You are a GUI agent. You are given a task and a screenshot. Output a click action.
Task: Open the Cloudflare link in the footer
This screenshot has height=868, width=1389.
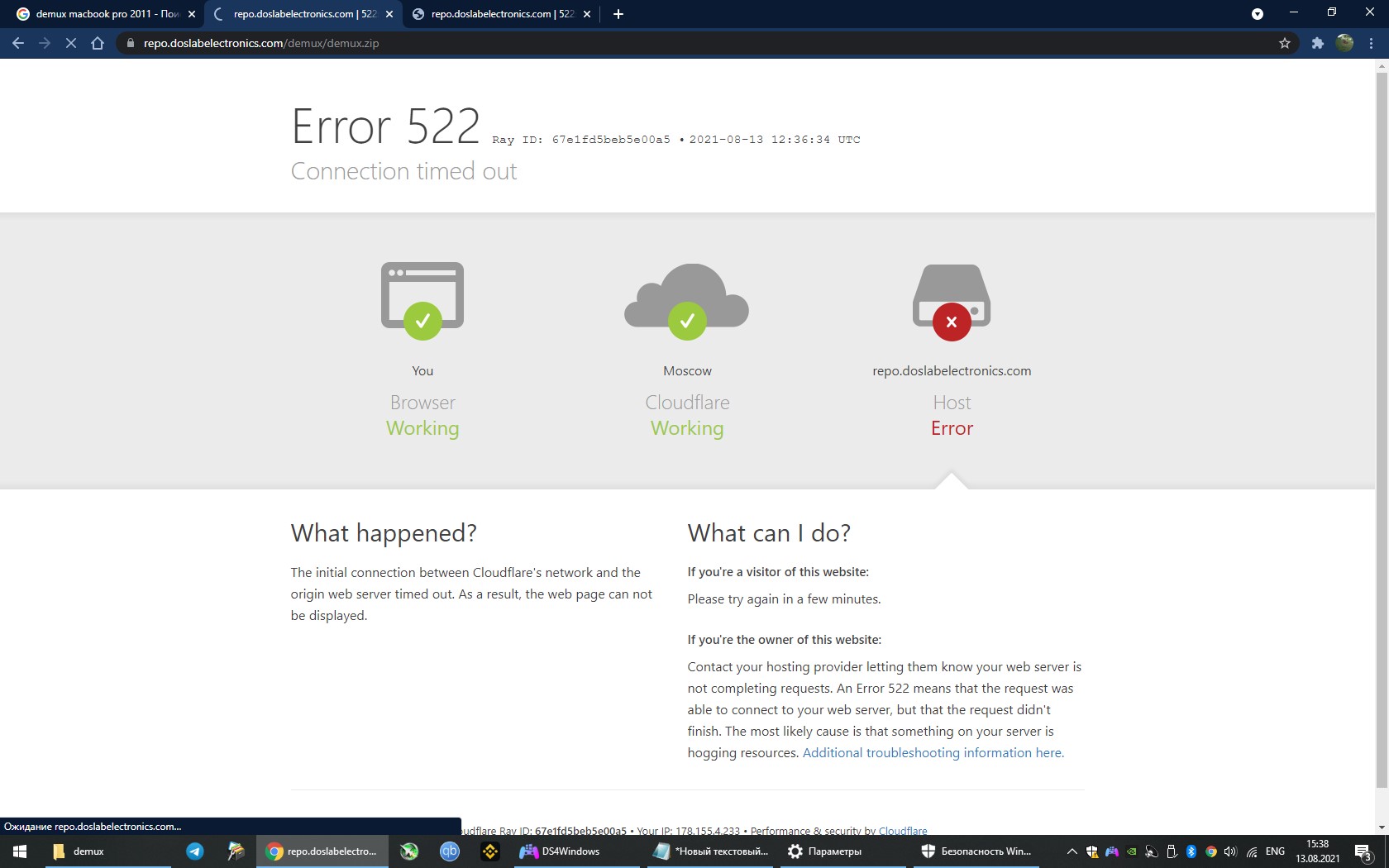903,831
